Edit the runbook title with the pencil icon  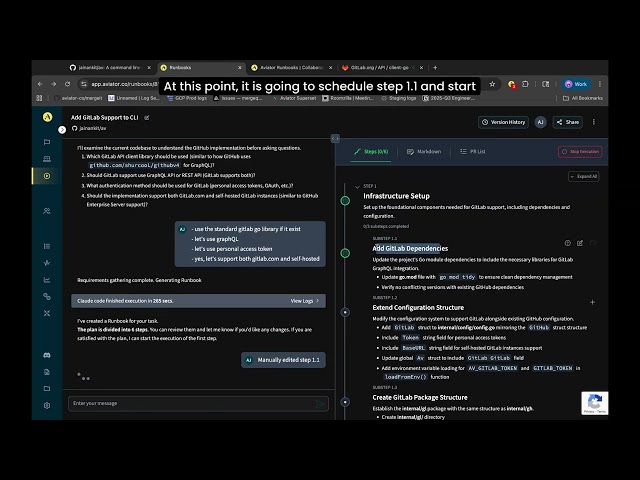pyautogui.click(x=147, y=118)
